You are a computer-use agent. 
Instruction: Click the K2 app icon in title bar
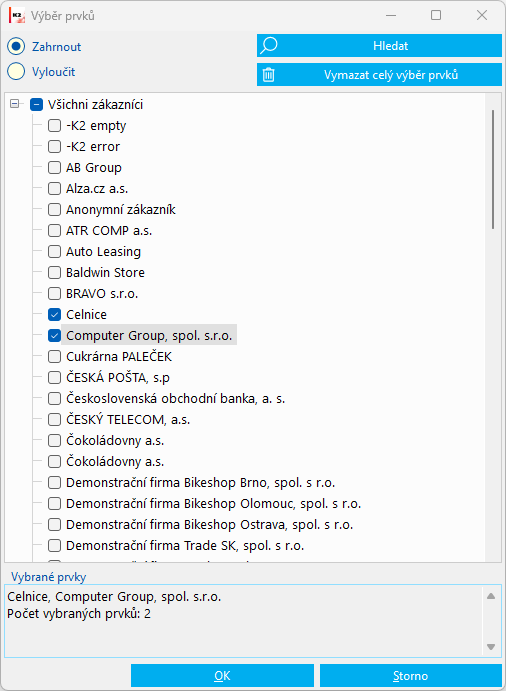point(17,16)
